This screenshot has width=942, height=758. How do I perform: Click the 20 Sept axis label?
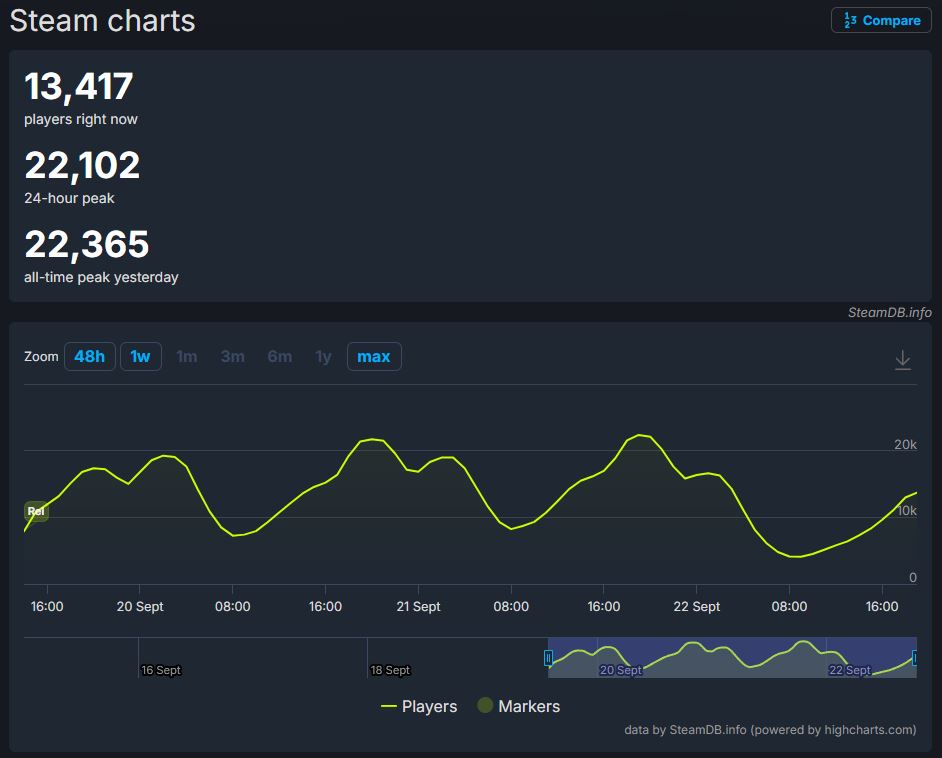[140, 607]
